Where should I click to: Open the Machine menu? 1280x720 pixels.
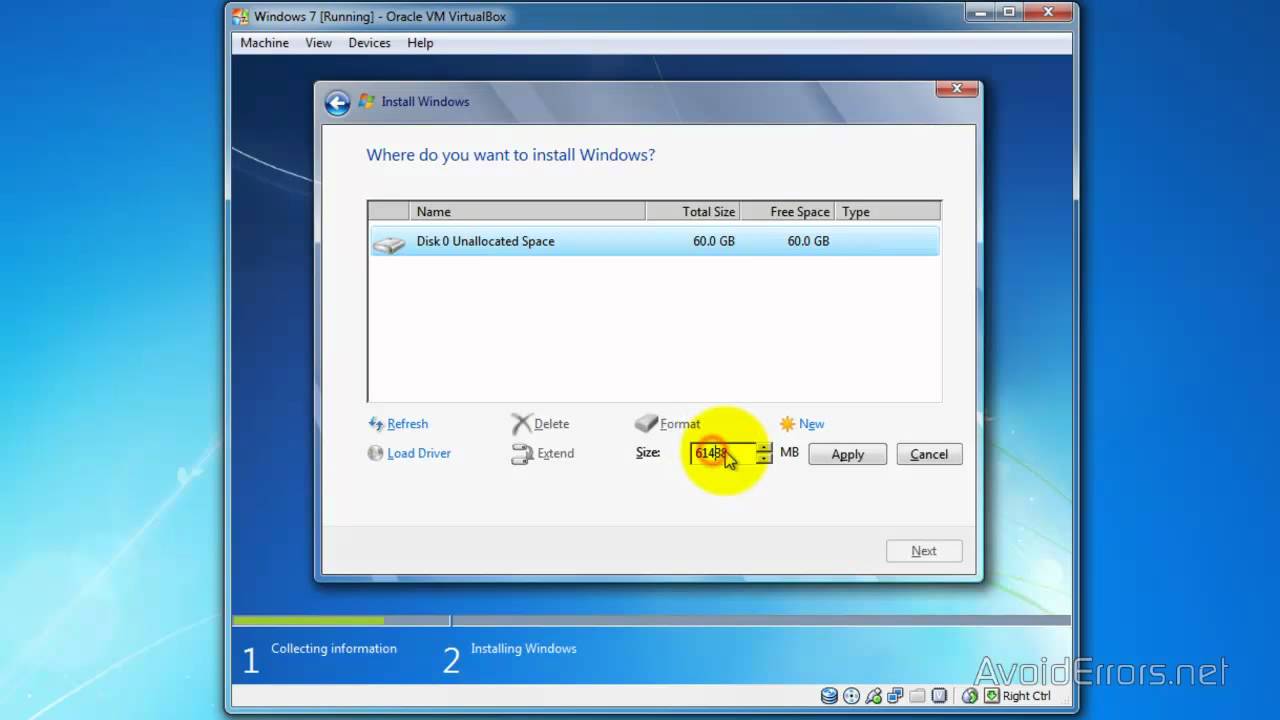click(x=264, y=43)
